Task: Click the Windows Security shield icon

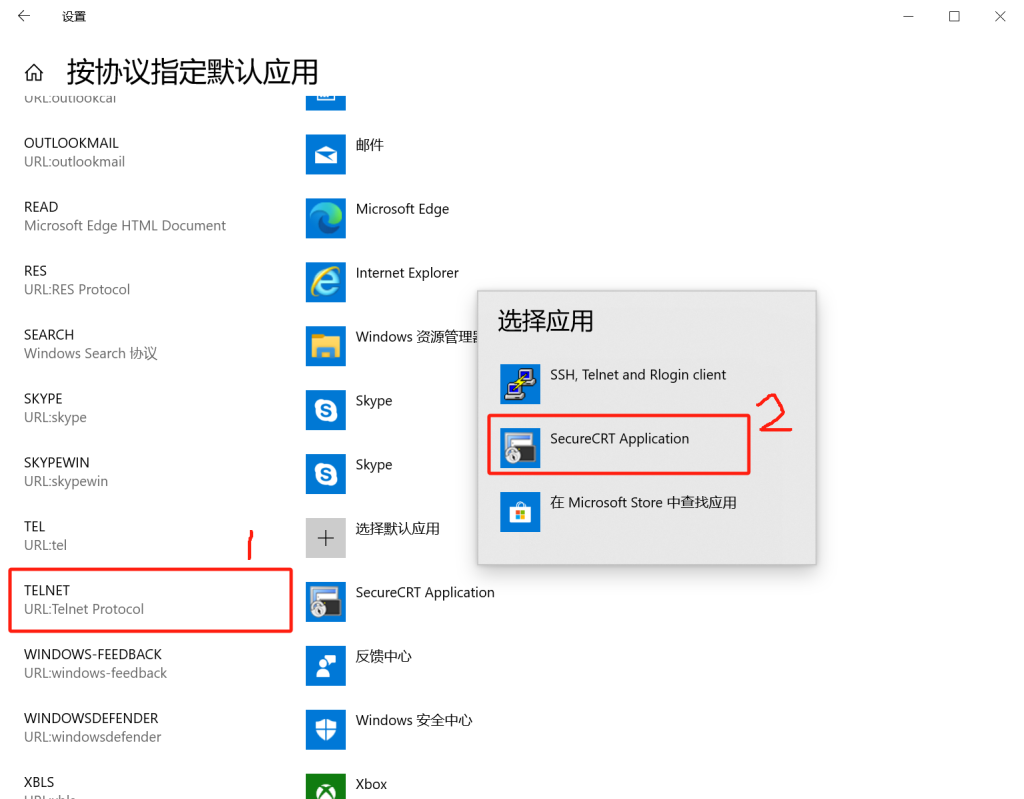Action: pos(325,730)
